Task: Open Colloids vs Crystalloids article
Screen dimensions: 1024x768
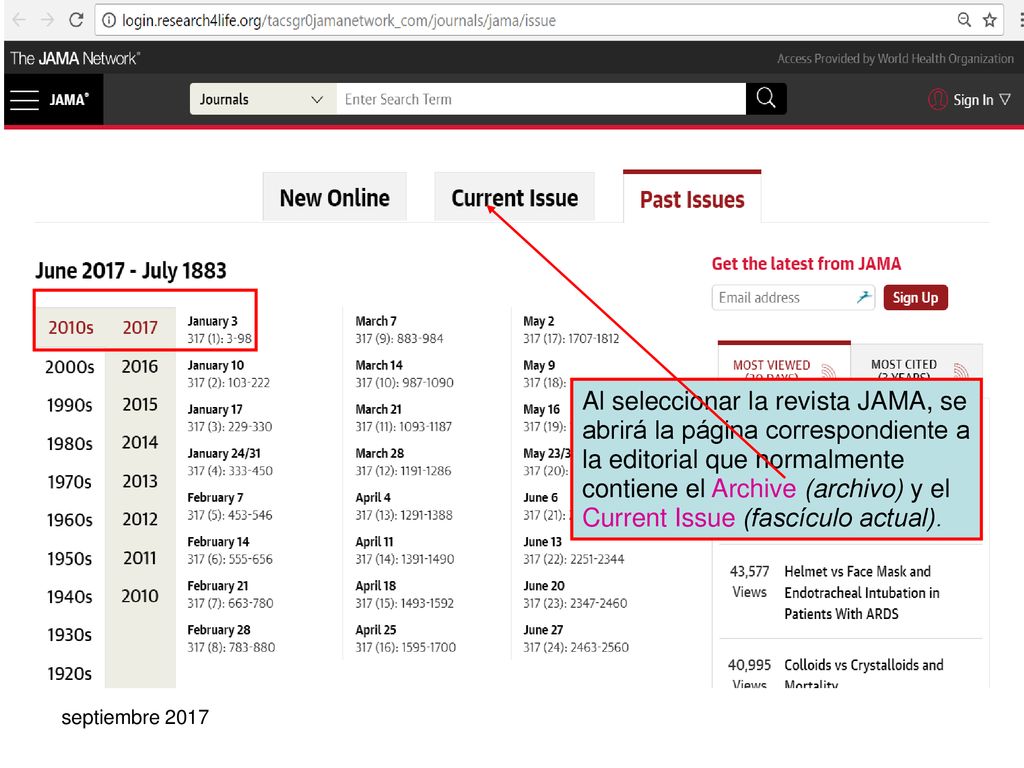Action: [x=863, y=673]
